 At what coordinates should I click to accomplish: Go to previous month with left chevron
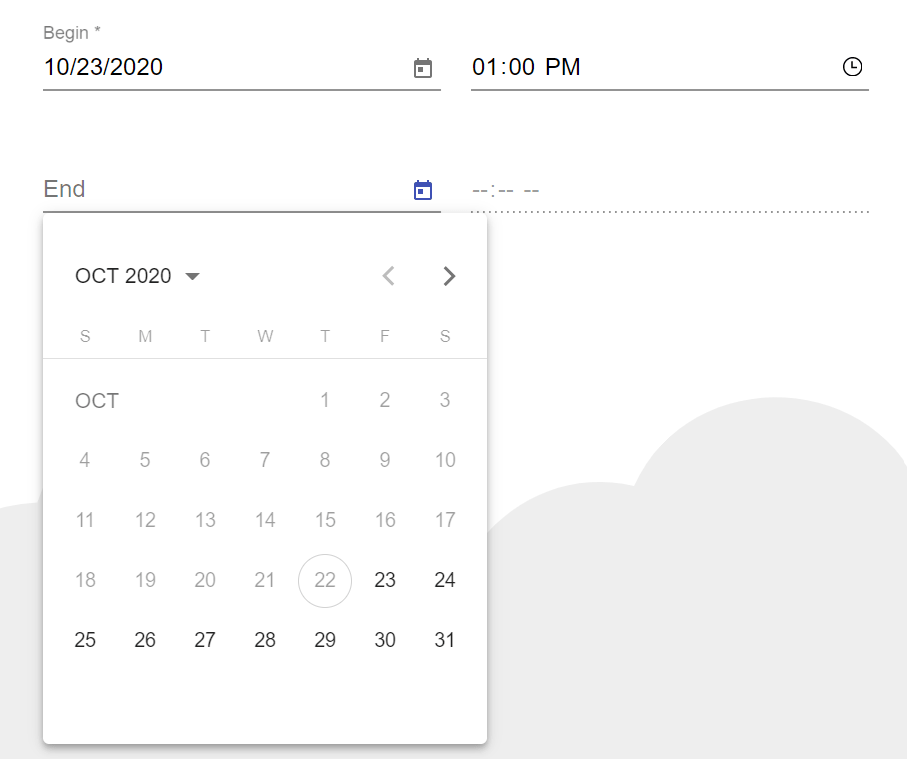389,276
